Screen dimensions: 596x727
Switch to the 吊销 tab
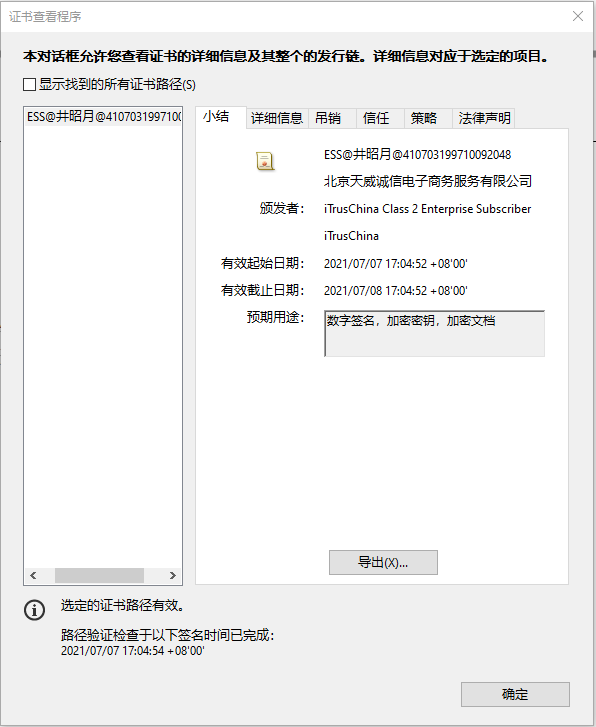(328, 118)
